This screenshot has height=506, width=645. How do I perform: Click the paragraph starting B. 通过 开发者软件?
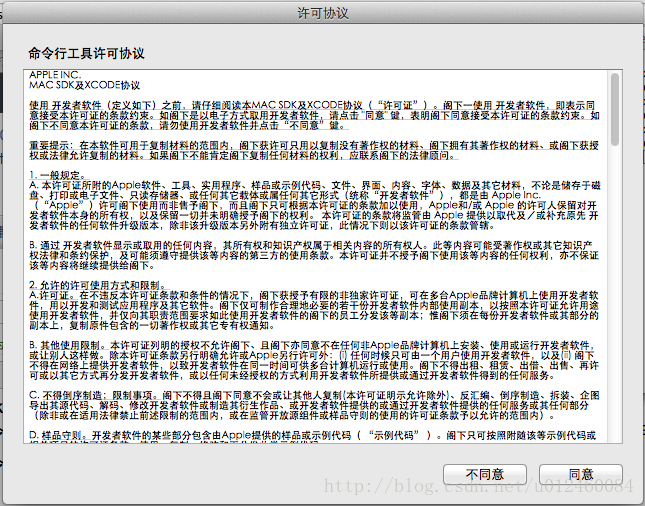pos(314,255)
